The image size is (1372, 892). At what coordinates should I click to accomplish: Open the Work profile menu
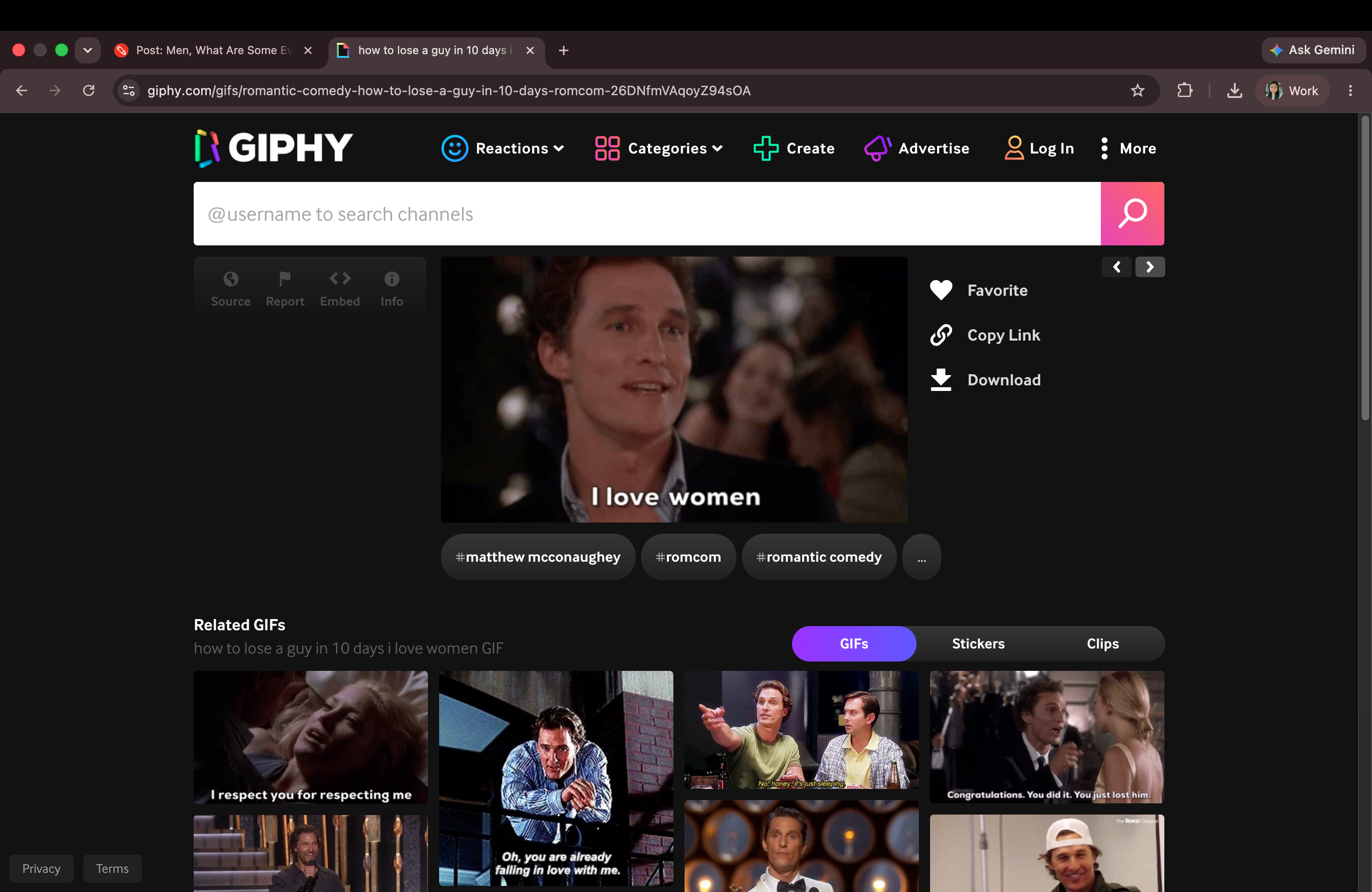(1292, 91)
